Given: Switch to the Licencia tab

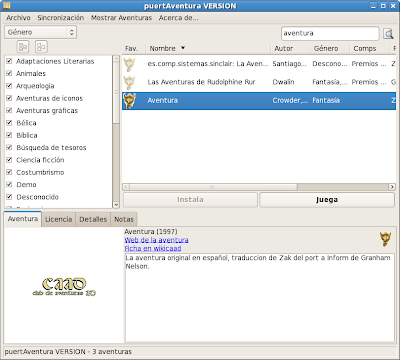Looking at the screenshot, I should 59,219.
